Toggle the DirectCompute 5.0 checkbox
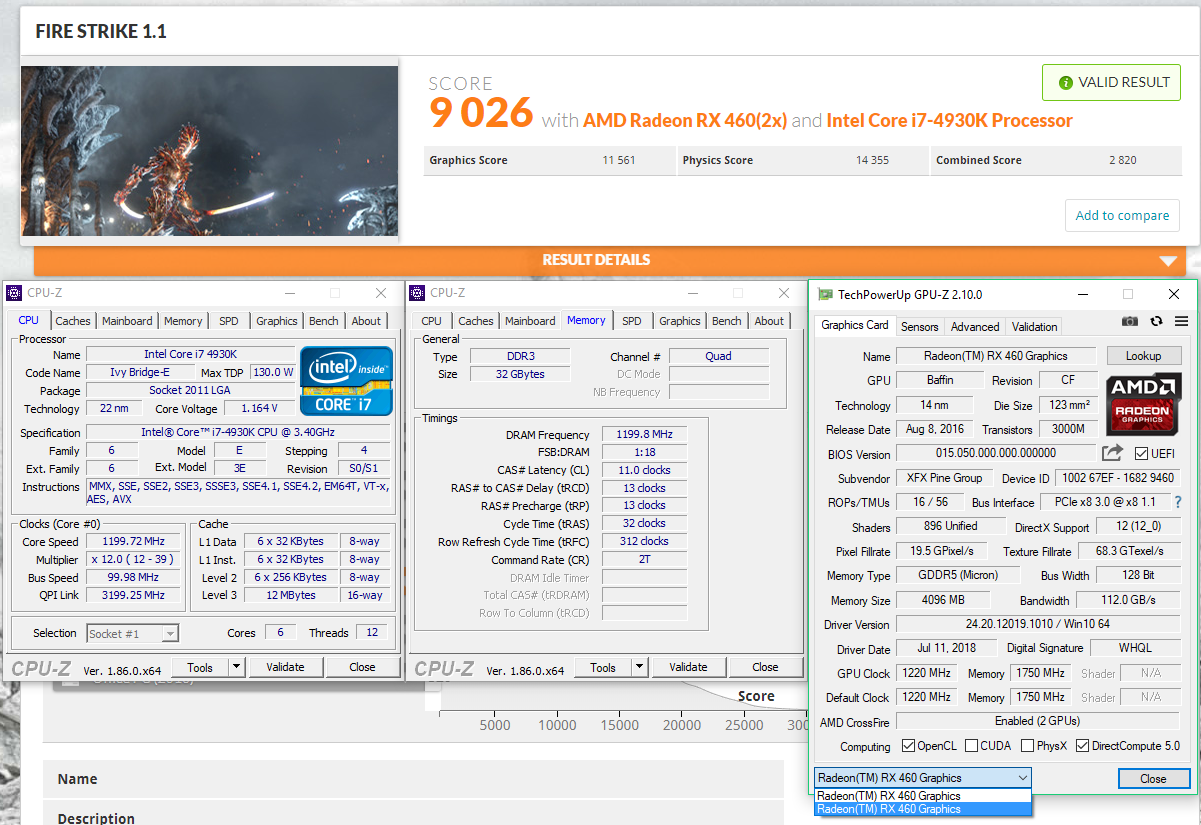The image size is (1201, 825). (1082, 746)
